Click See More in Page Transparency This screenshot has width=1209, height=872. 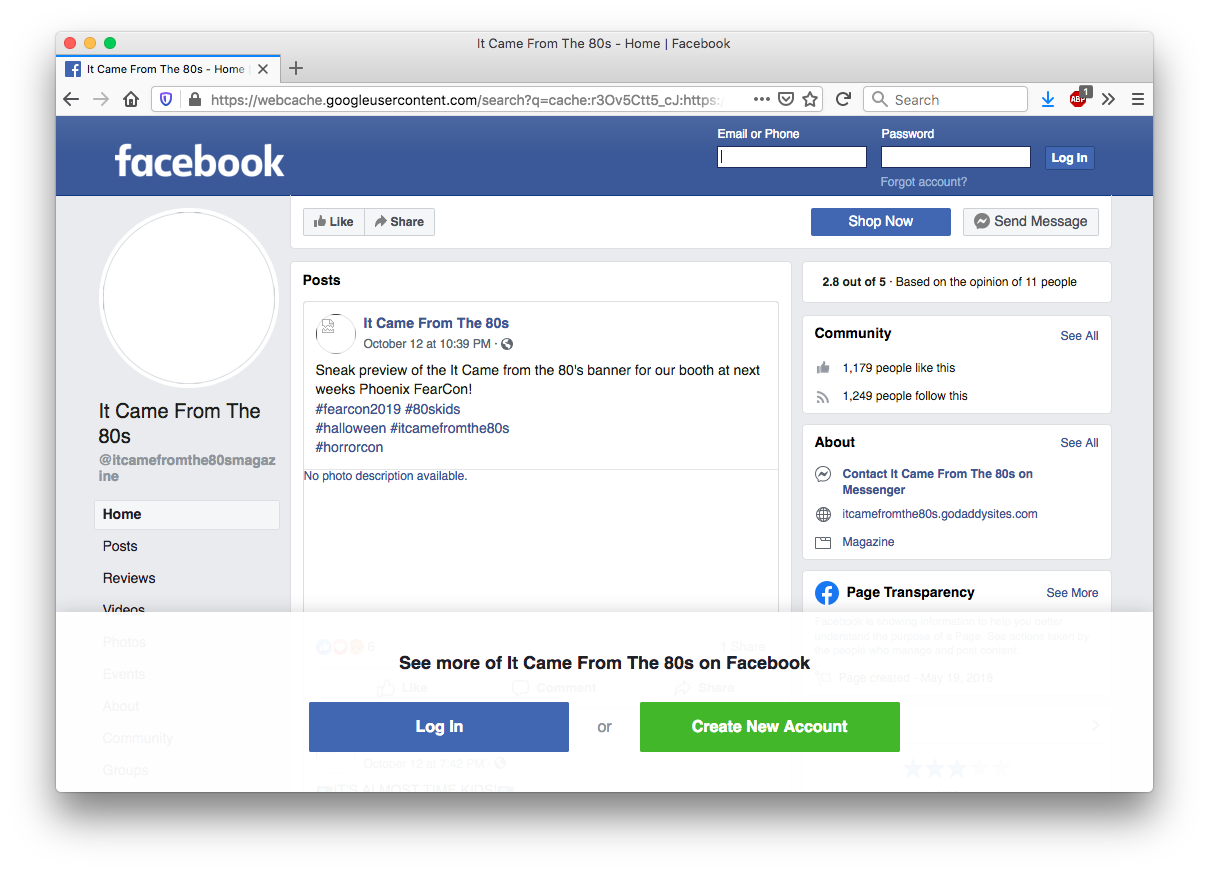coord(1072,593)
